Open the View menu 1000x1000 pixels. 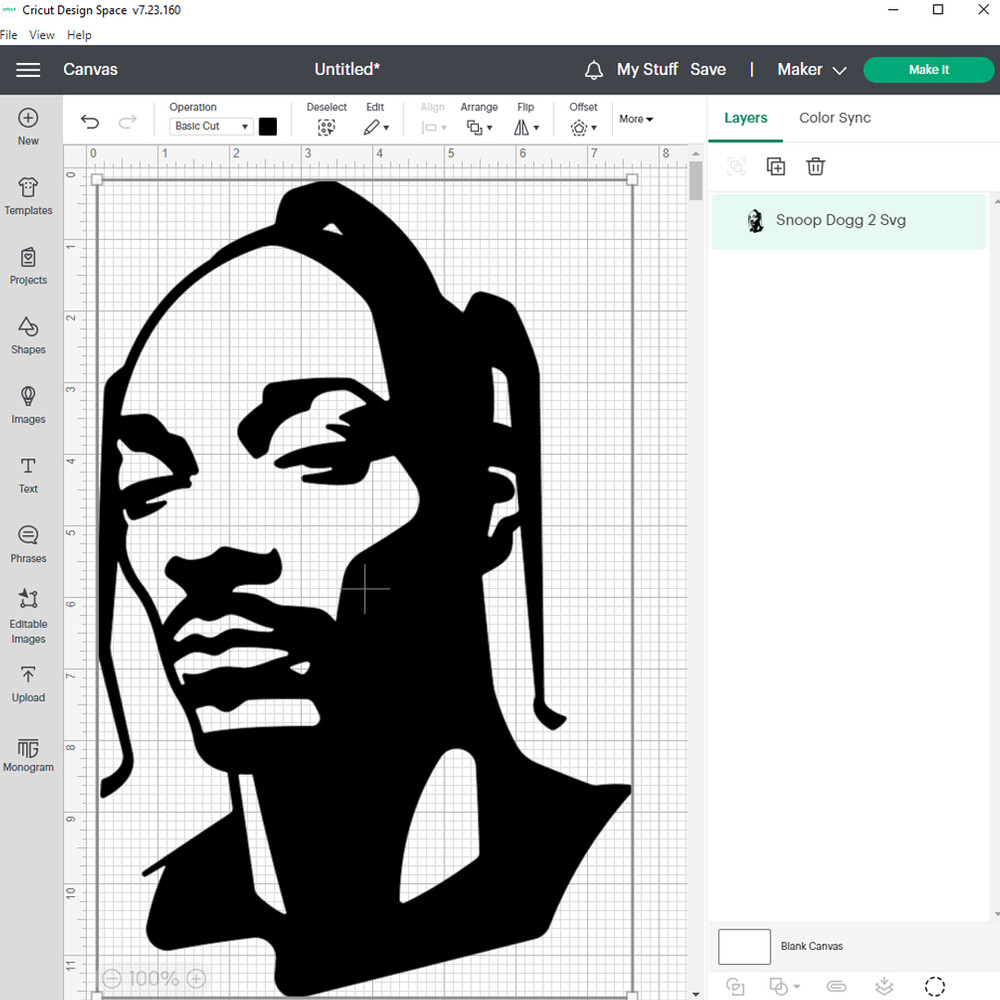42,35
